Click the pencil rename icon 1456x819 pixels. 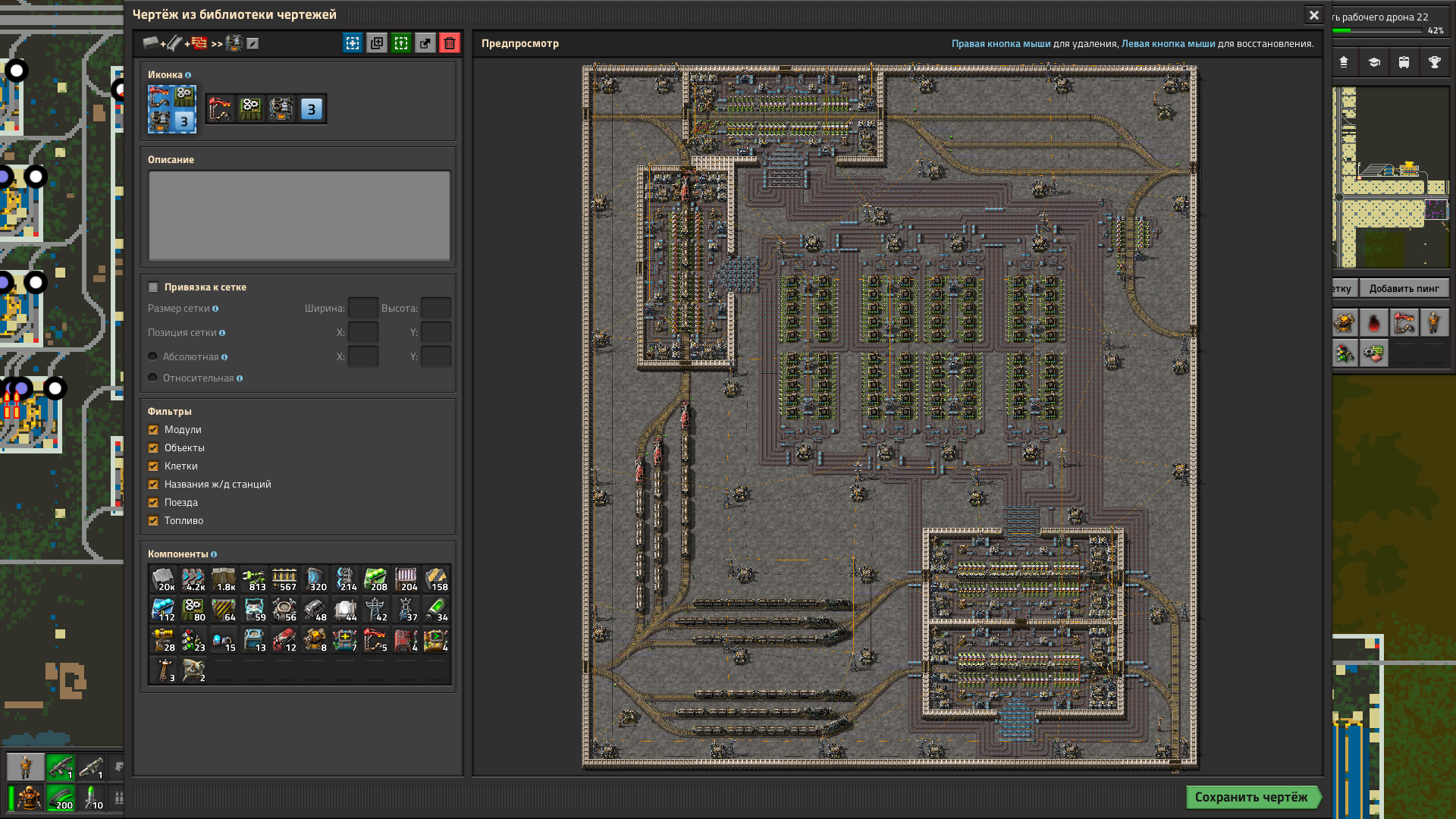[x=253, y=44]
